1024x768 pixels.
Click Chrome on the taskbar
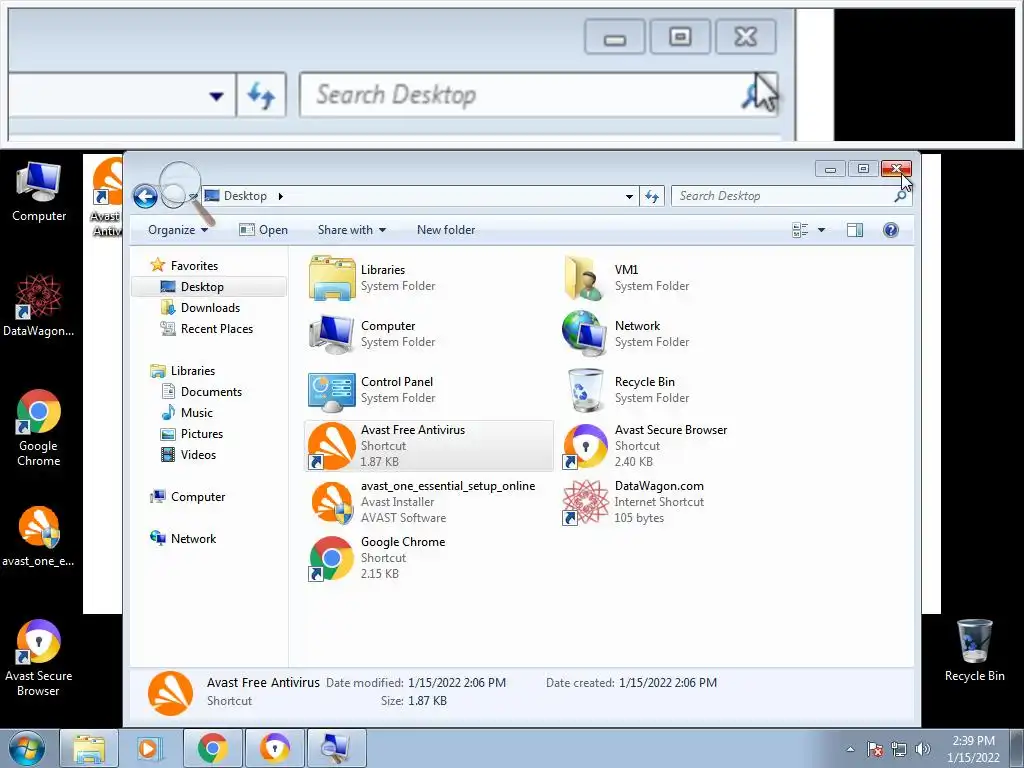tap(213, 748)
